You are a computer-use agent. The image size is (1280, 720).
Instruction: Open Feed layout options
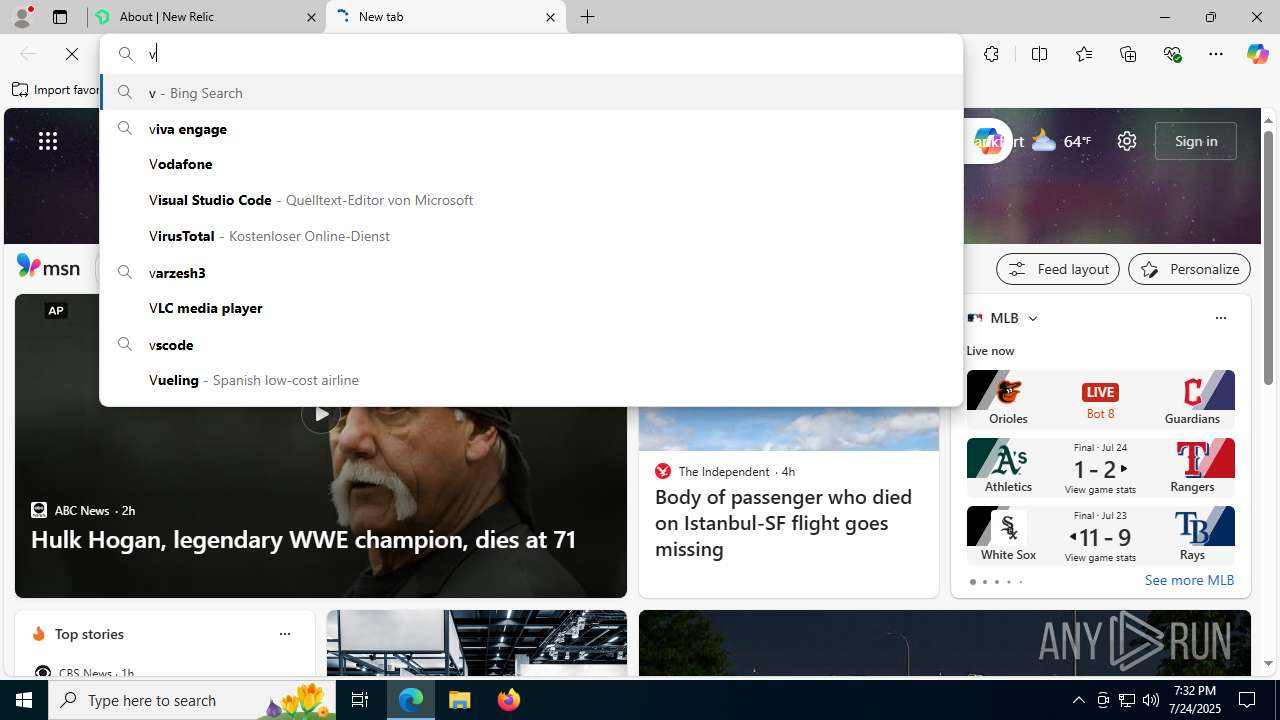[1058, 269]
